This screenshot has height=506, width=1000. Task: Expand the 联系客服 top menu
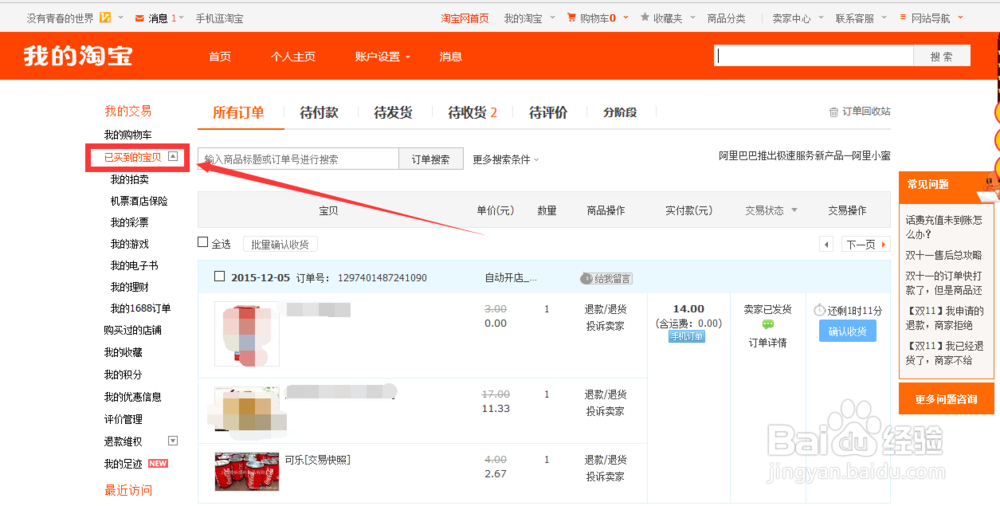coord(861,19)
